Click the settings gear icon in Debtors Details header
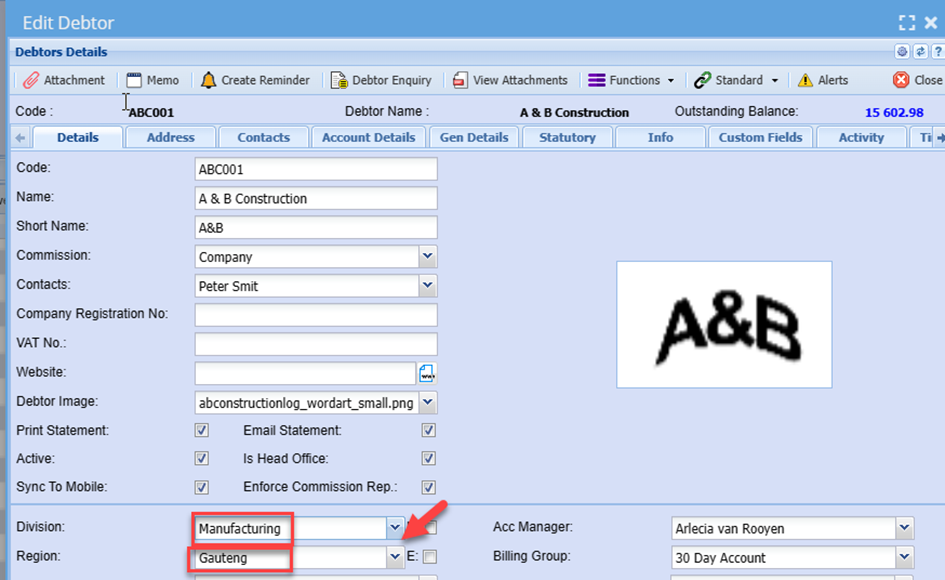The image size is (945, 580). pos(902,52)
